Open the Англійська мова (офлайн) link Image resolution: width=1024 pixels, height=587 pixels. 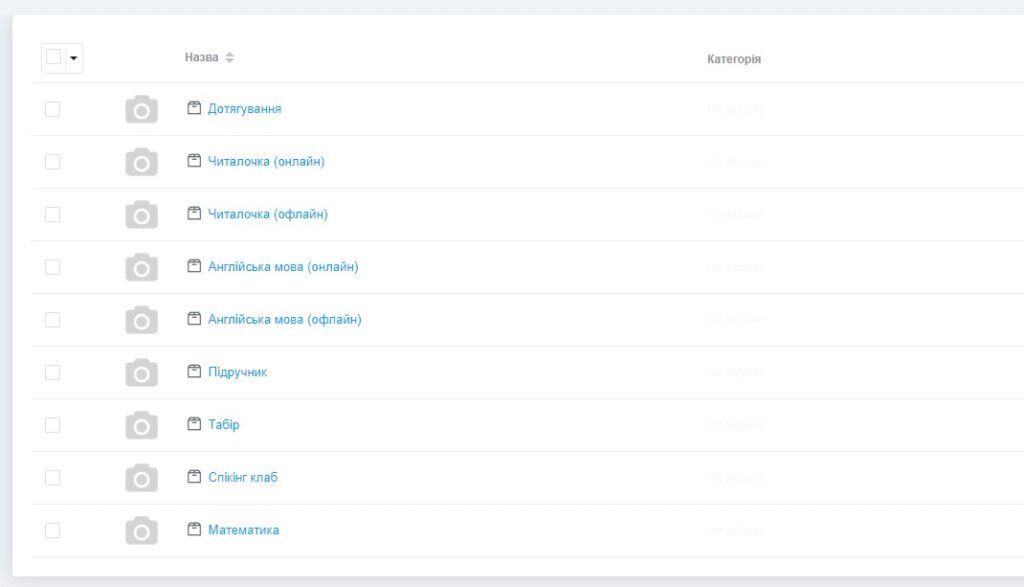pyautogui.click(x=284, y=319)
